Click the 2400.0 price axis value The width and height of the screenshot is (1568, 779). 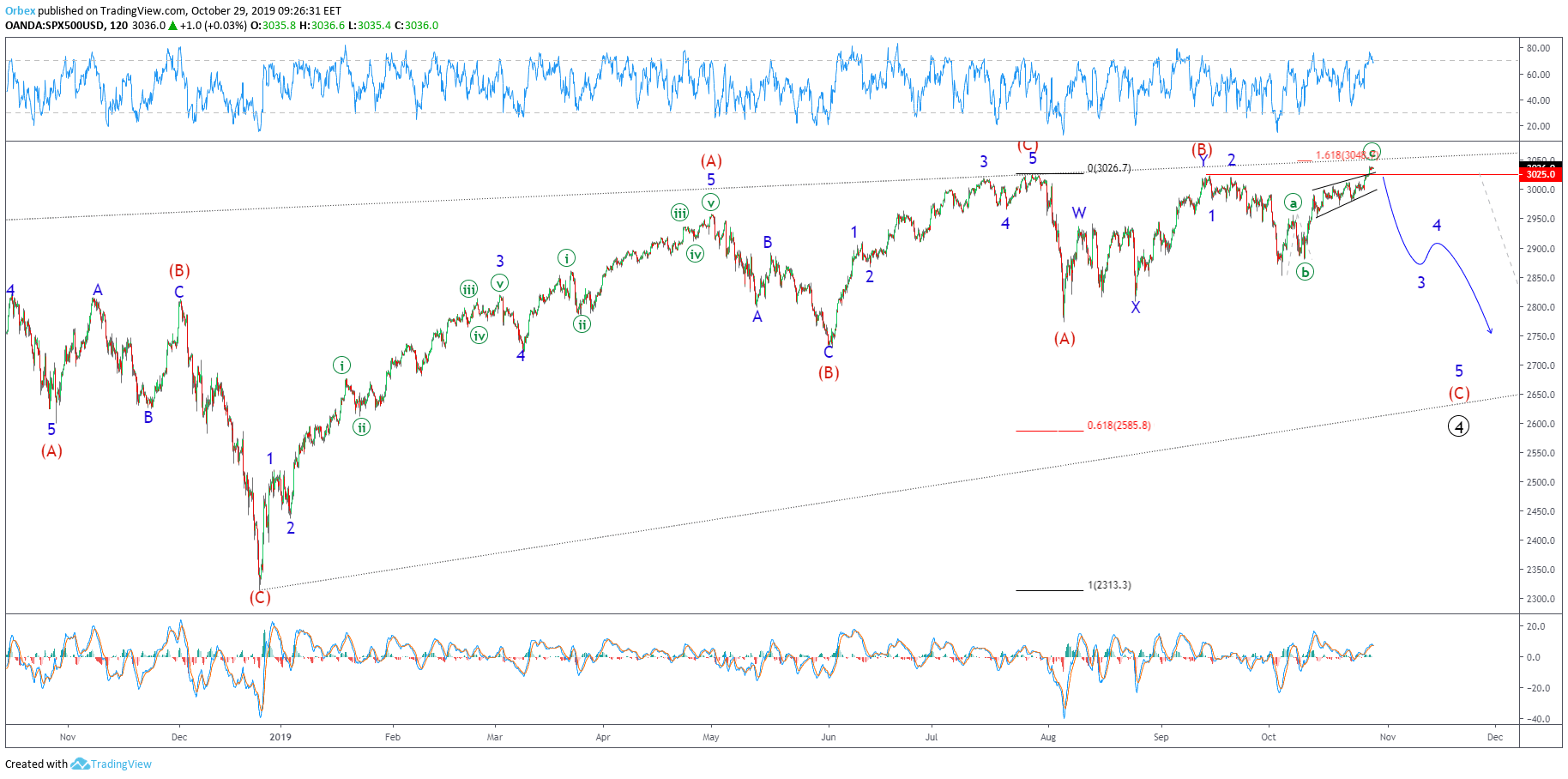click(1541, 540)
